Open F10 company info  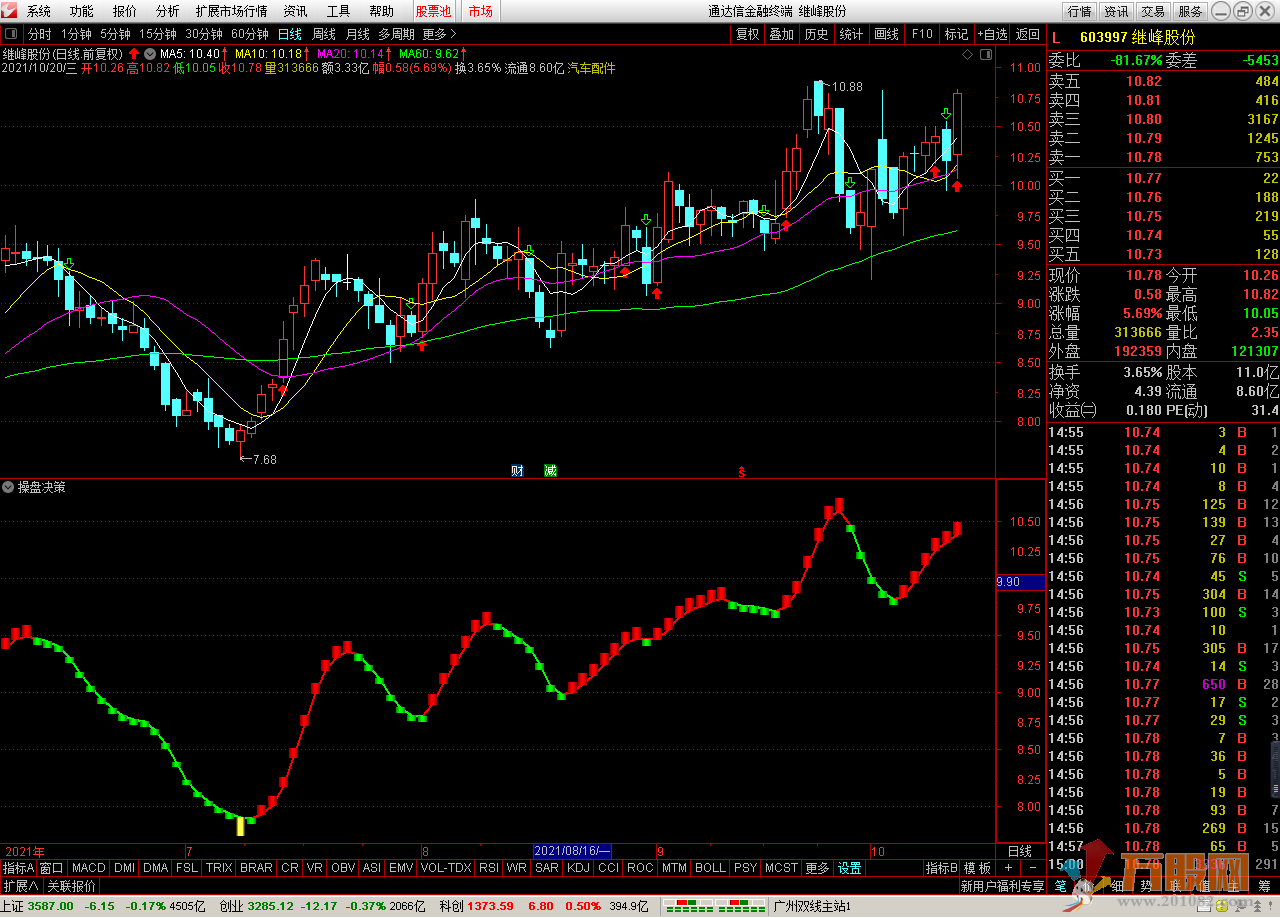921,34
